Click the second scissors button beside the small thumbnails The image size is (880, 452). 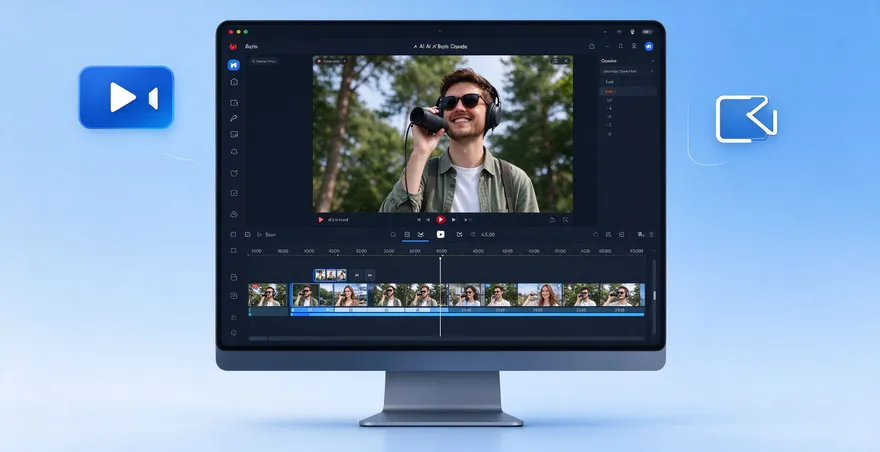click(370, 275)
